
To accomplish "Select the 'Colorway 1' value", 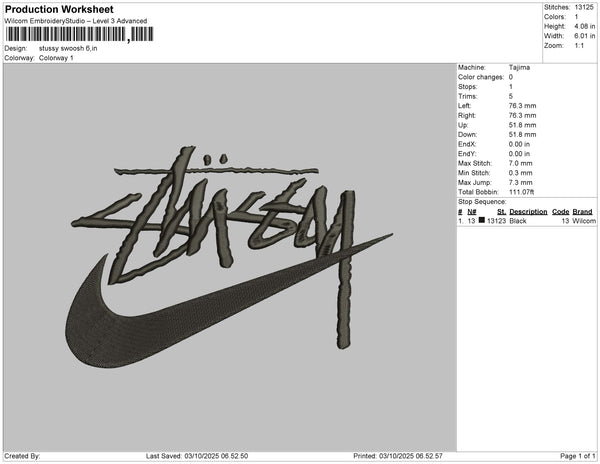I will point(56,58).
